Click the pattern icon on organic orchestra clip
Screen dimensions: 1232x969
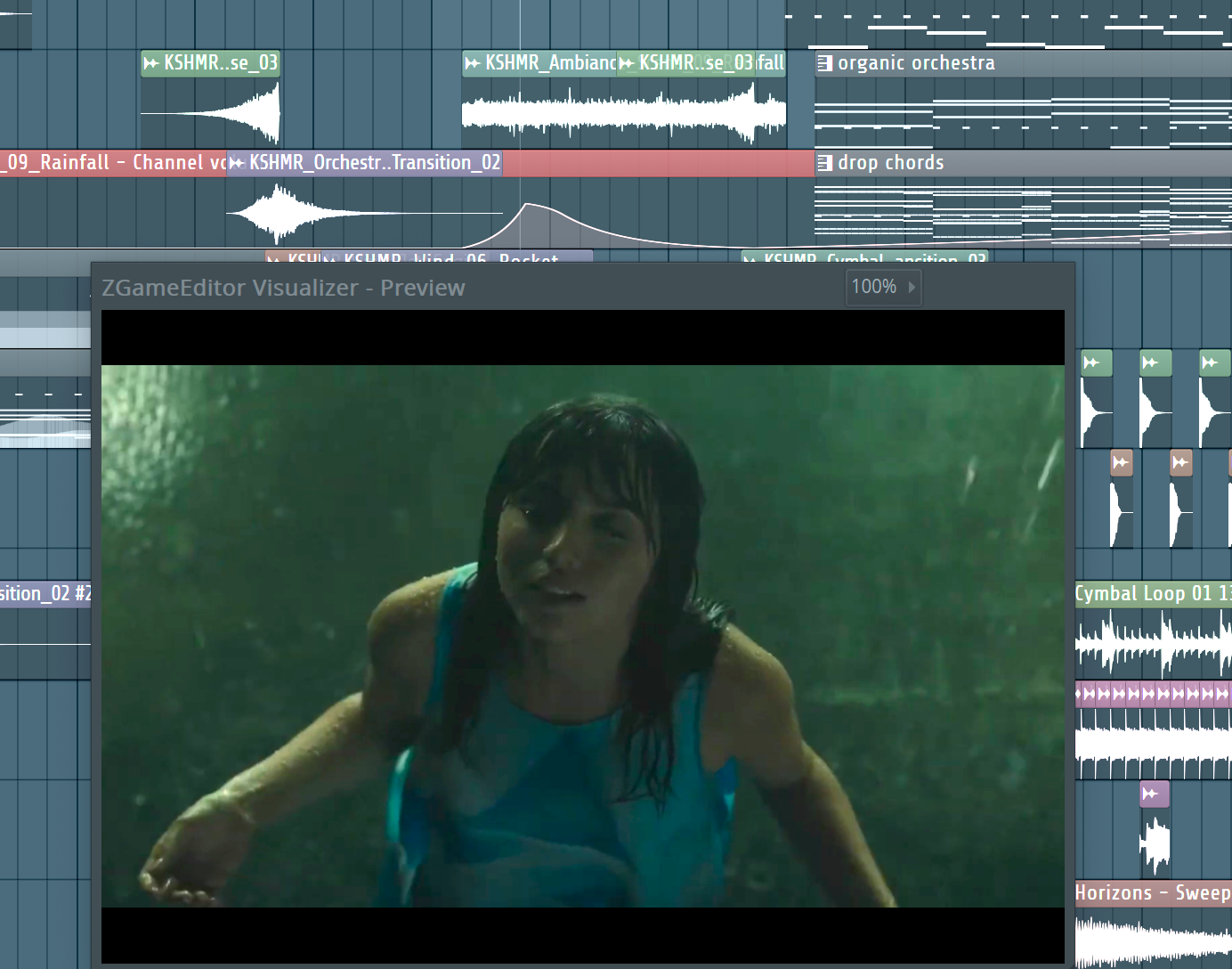point(825,63)
